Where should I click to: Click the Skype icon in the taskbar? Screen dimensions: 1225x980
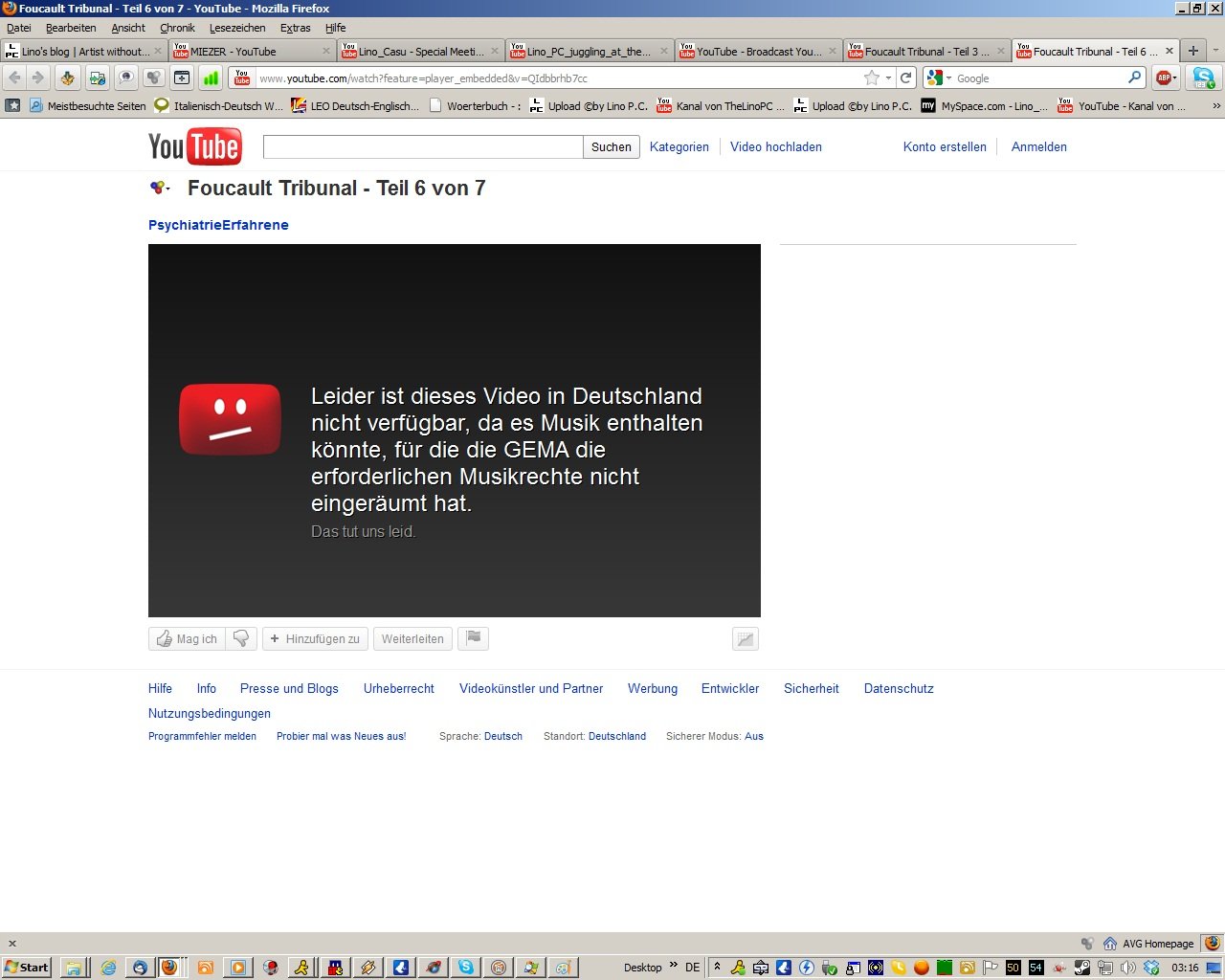tap(466, 968)
